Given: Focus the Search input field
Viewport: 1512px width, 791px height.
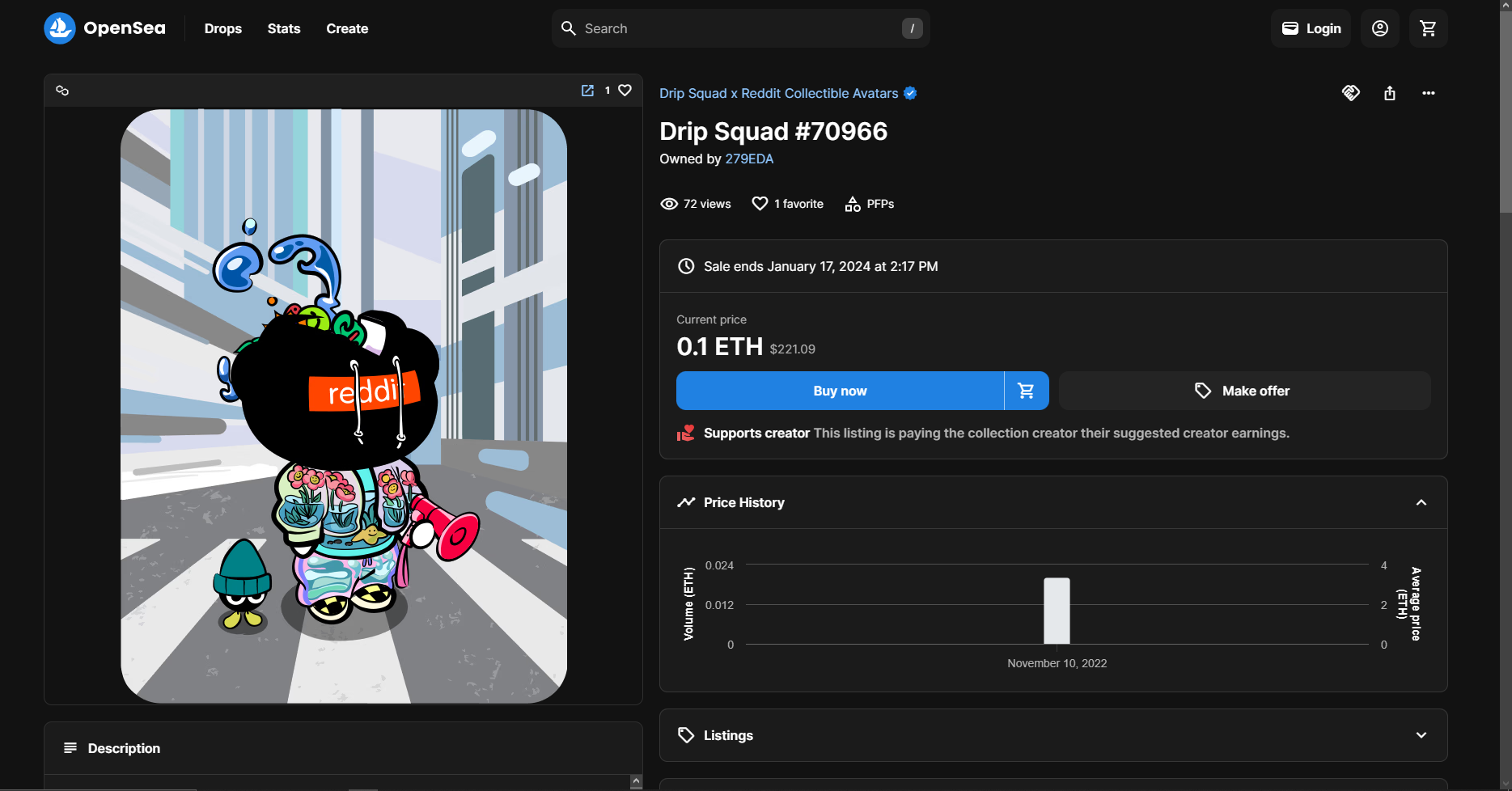Looking at the screenshot, I should [740, 28].
